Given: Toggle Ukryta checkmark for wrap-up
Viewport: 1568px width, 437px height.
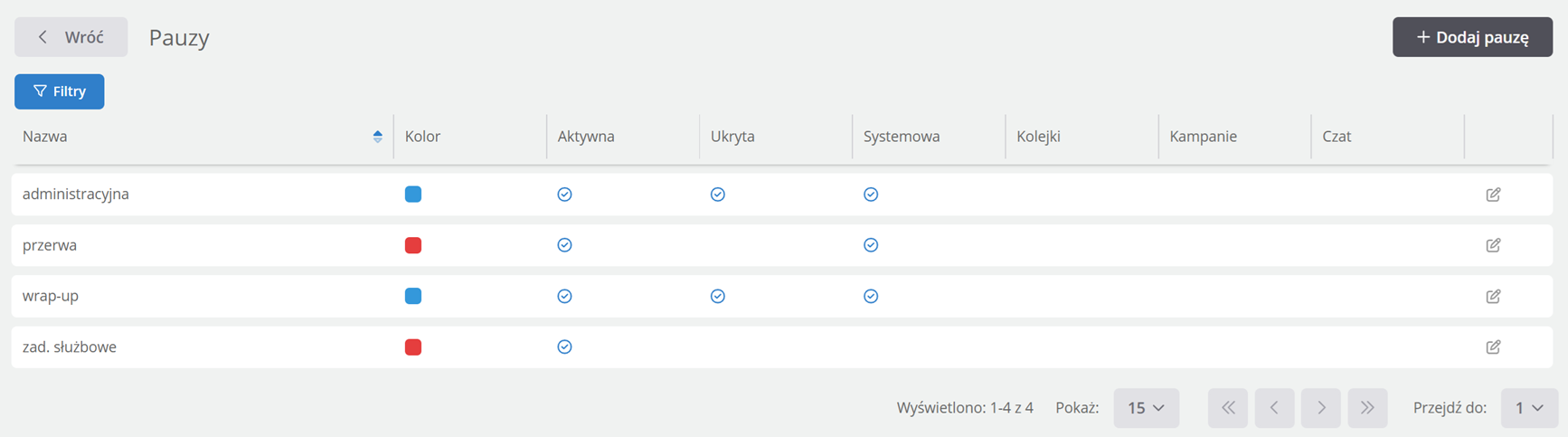Looking at the screenshot, I should click(717, 296).
